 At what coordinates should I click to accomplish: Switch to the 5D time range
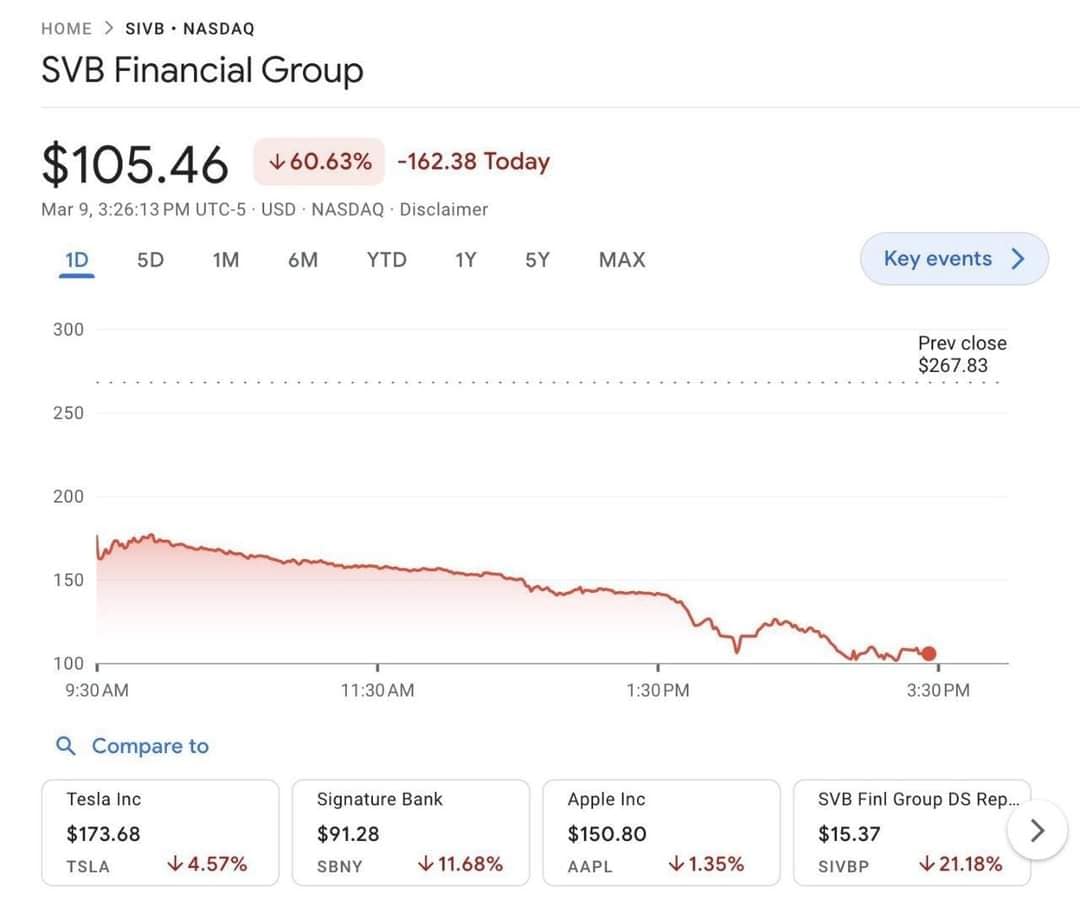click(150, 260)
